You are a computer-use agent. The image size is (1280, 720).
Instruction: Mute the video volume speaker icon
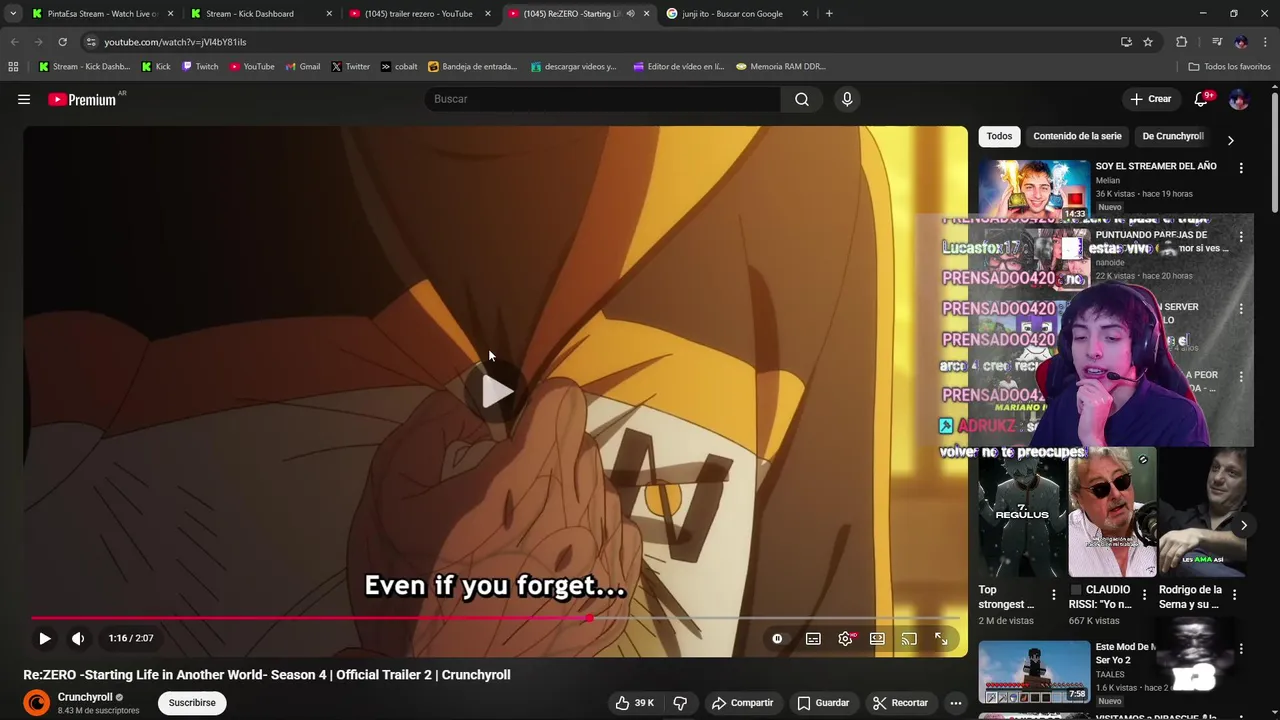click(78, 638)
